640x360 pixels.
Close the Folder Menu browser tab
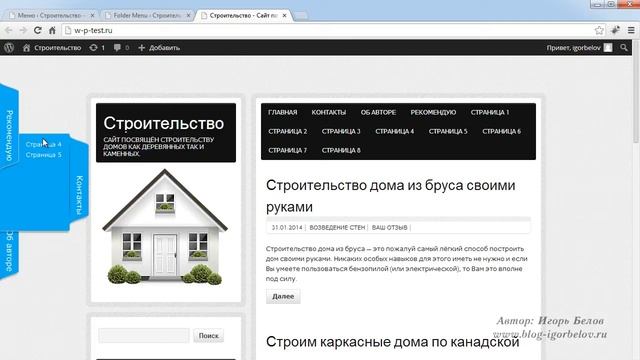189,16
